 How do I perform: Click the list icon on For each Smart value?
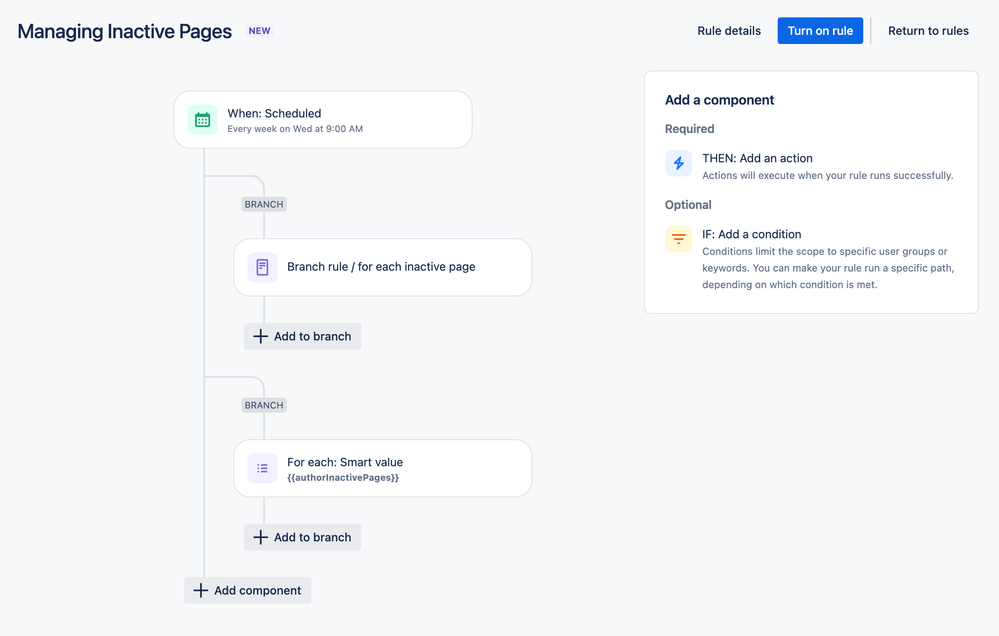coord(262,468)
